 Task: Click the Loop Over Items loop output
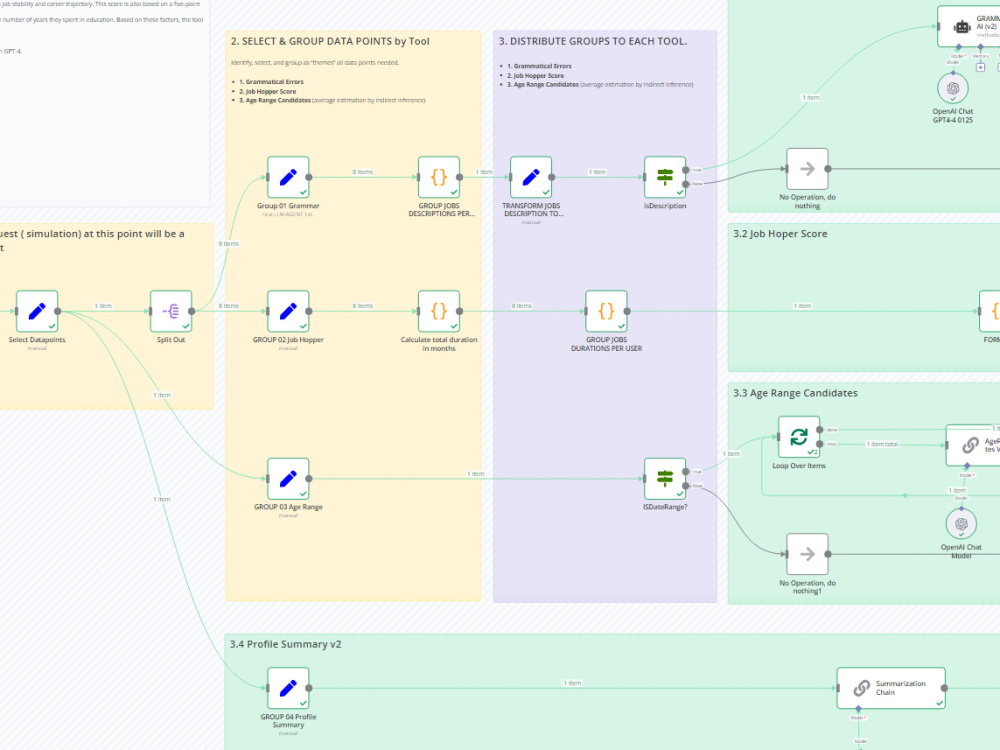[x=820, y=444]
